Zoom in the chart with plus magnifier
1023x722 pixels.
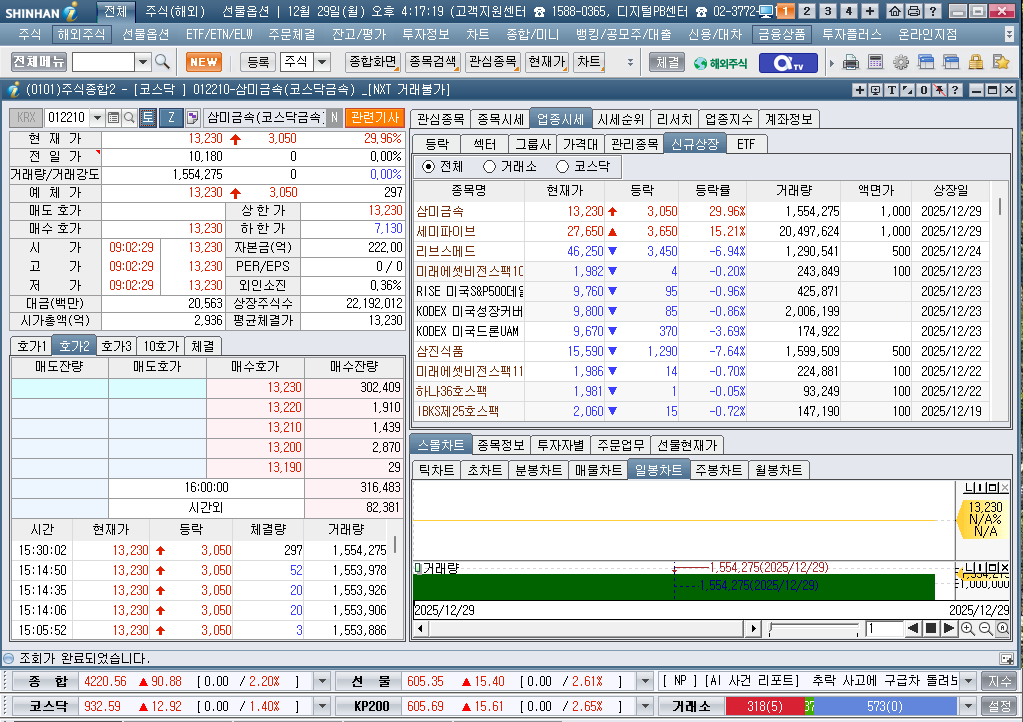pyautogui.click(x=968, y=629)
